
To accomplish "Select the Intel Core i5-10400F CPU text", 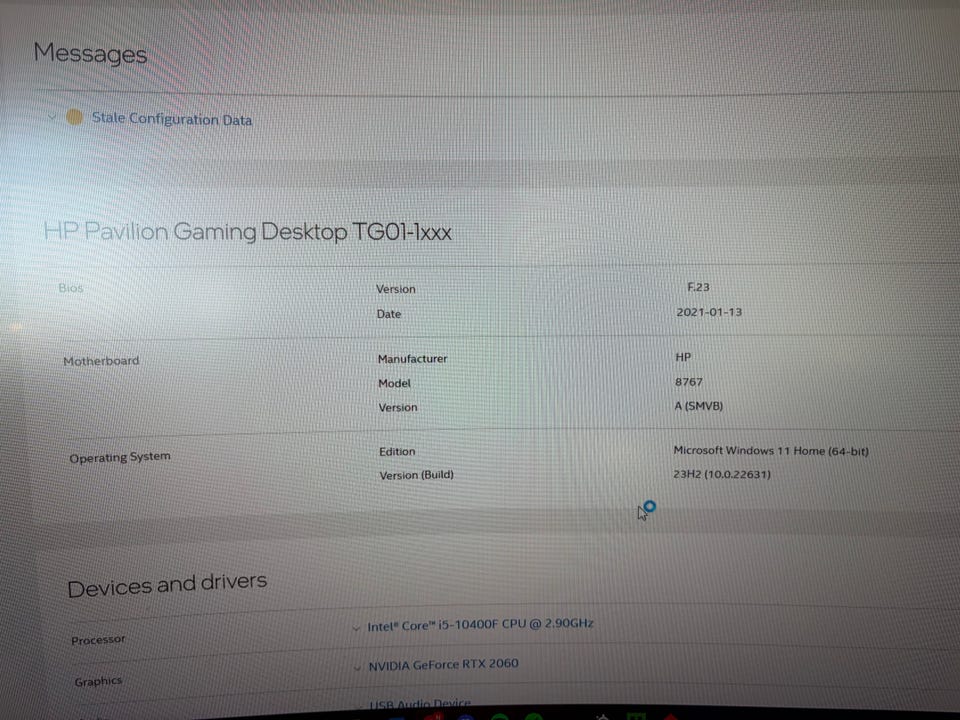I will (x=481, y=625).
